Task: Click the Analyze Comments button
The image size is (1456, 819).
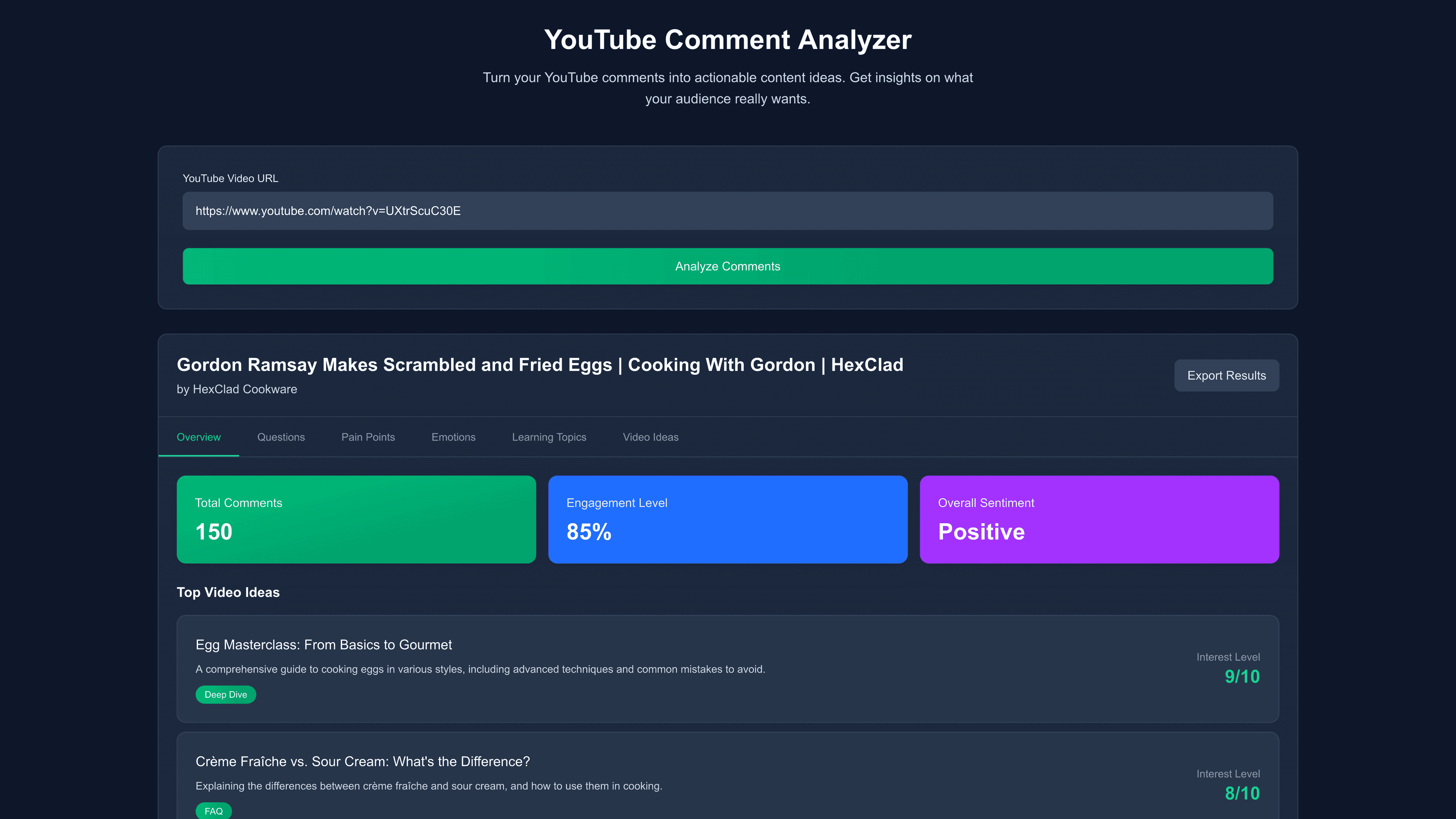Action: pos(728,266)
